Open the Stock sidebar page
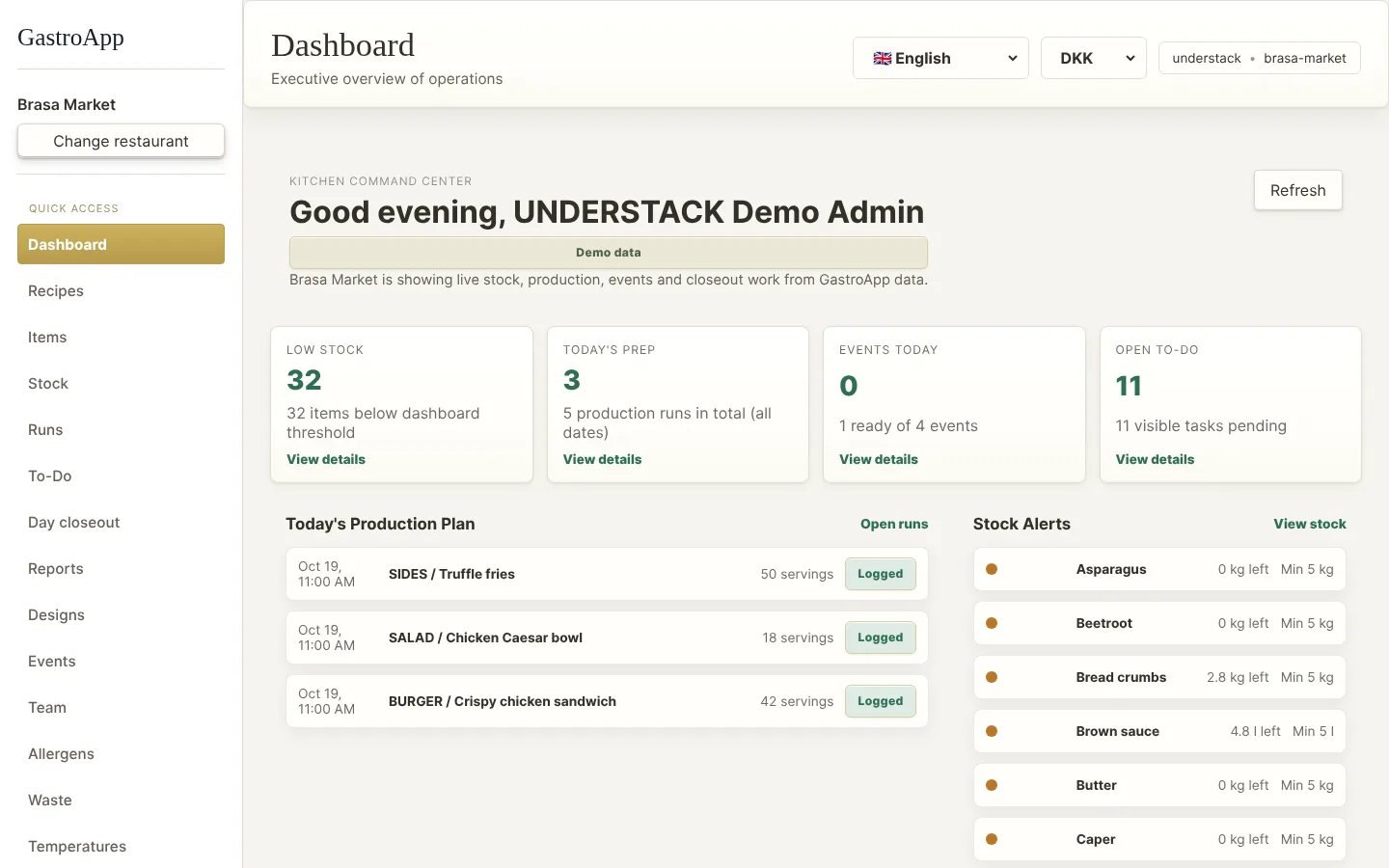Viewport: 1389px width, 868px height. pyautogui.click(x=121, y=383)
